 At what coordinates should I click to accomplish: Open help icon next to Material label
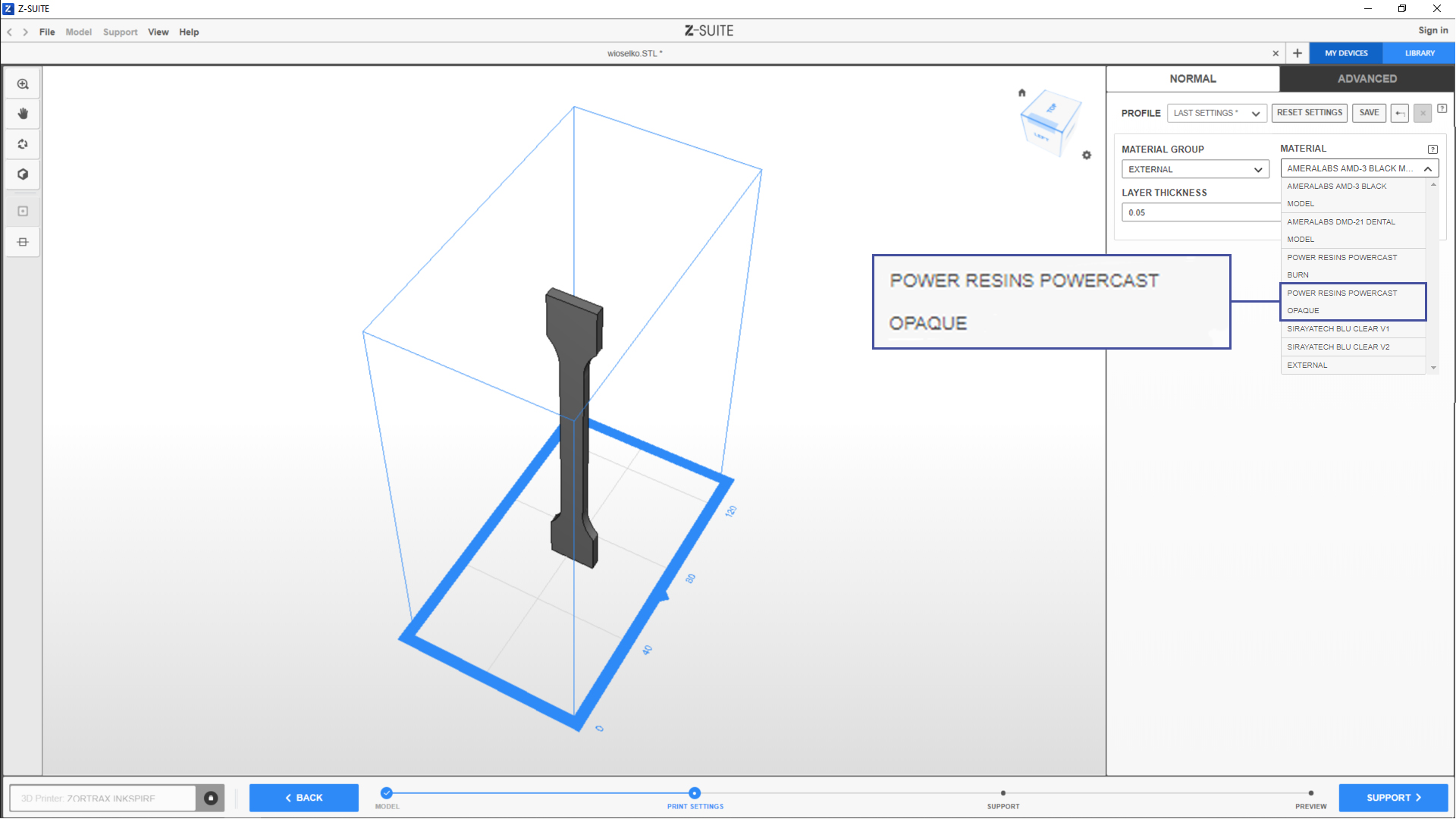(1432, 149)
